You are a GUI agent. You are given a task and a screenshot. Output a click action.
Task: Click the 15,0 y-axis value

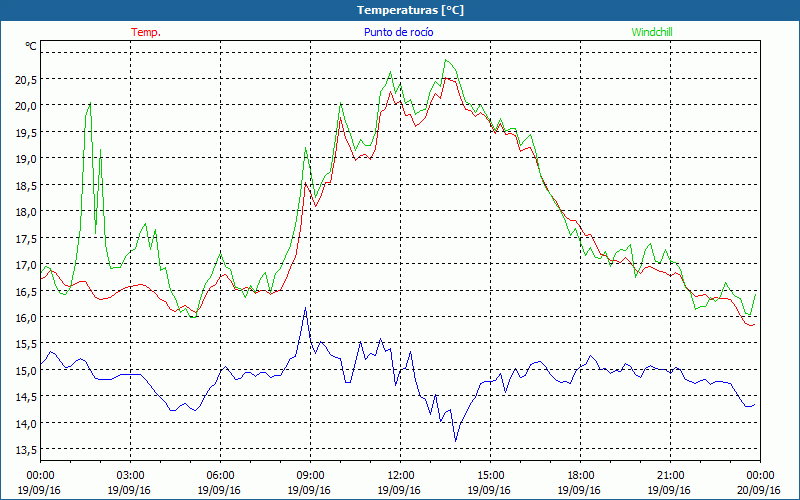click(x=26, y=371)
